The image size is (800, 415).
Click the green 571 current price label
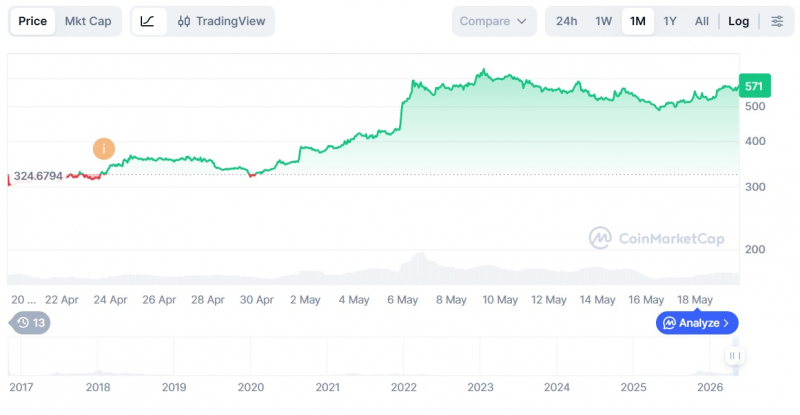pos(754,86)
